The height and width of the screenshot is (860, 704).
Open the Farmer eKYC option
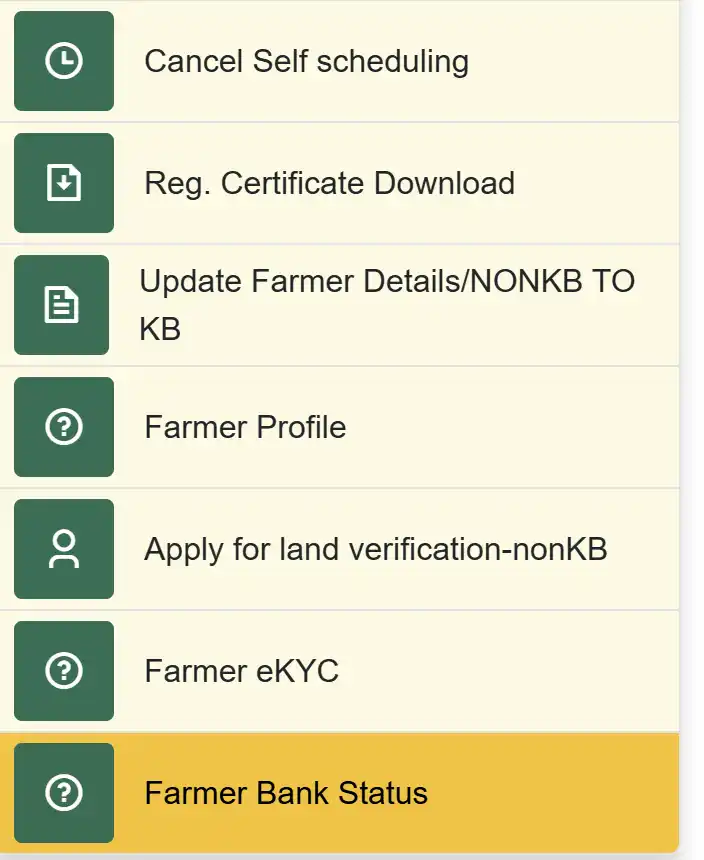(x=339, y=671)
